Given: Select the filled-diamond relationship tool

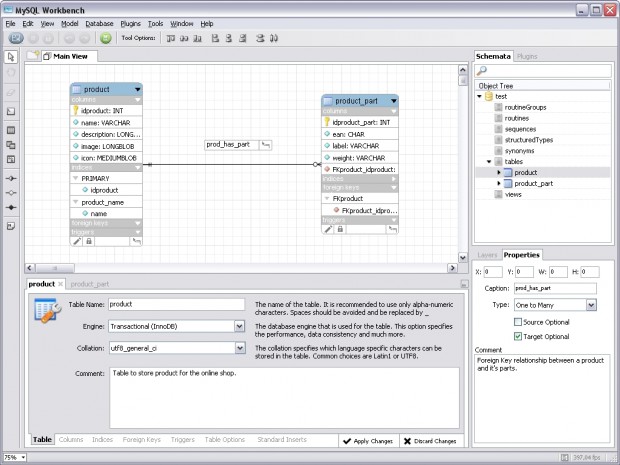Looking at the screenshot, I should (x=11, y=208).
